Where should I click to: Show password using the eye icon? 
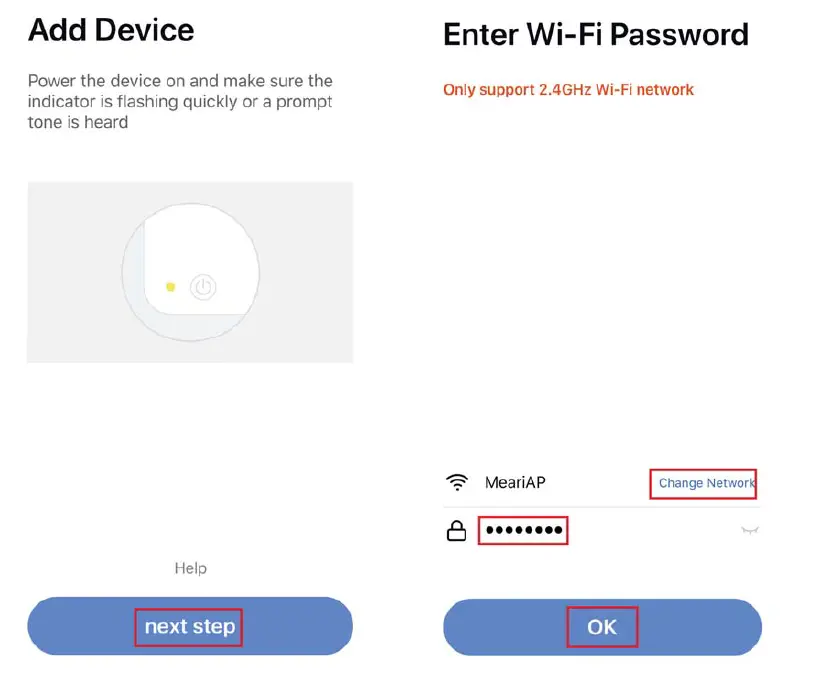(749, 531)
